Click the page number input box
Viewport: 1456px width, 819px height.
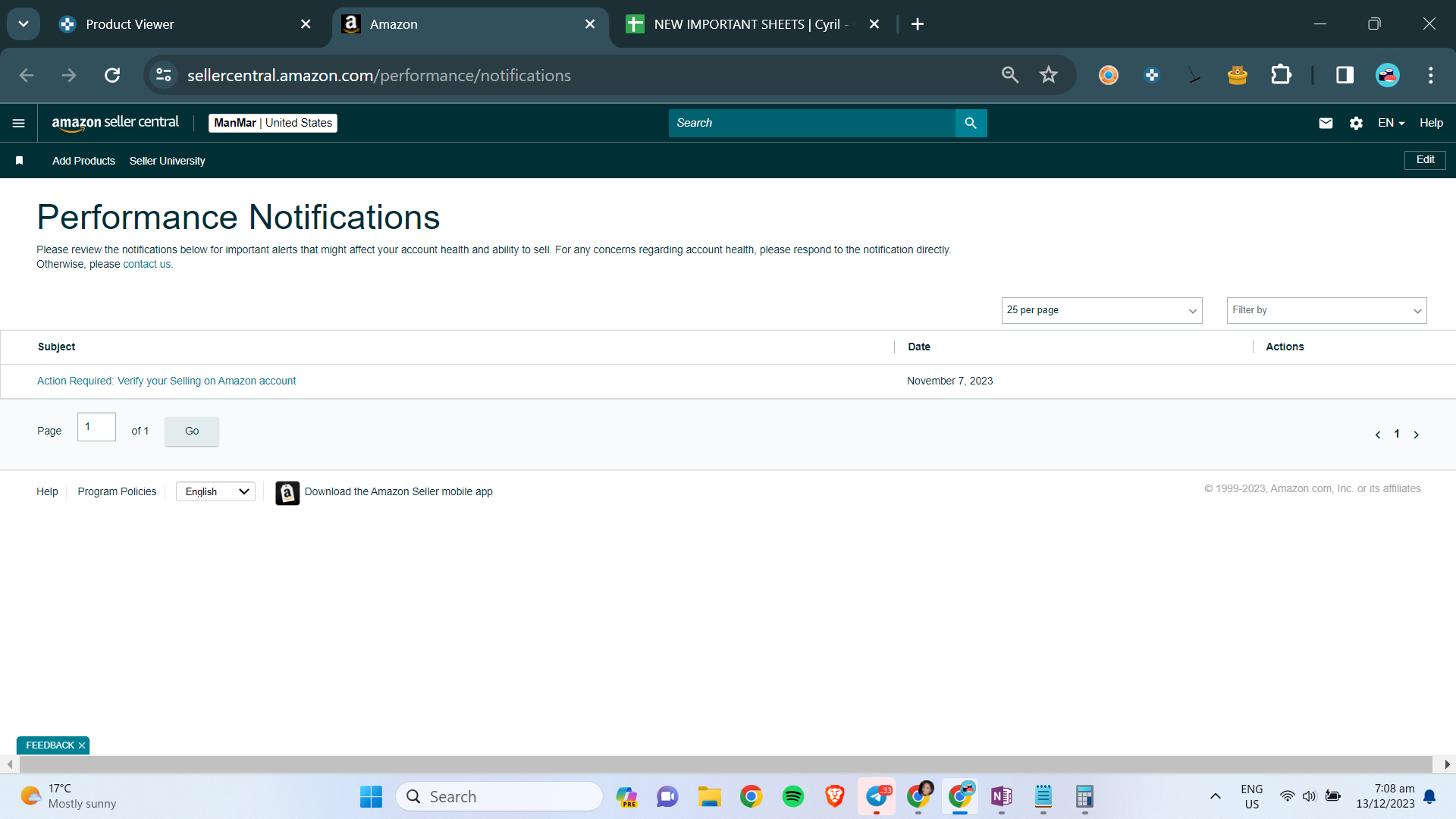[x=96, y=427]
